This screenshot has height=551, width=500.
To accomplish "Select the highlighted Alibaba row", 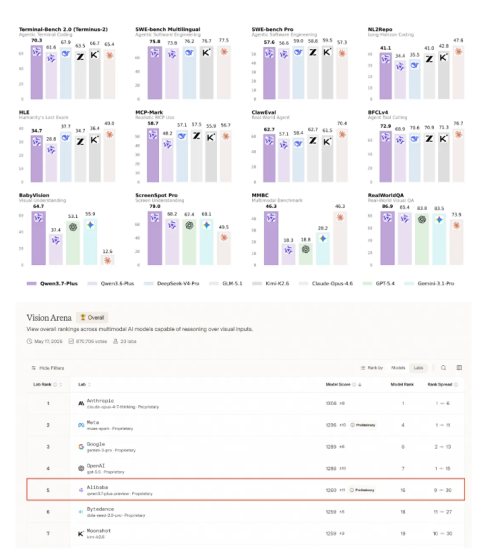I will pyautogui.click(x=246, y=490).
